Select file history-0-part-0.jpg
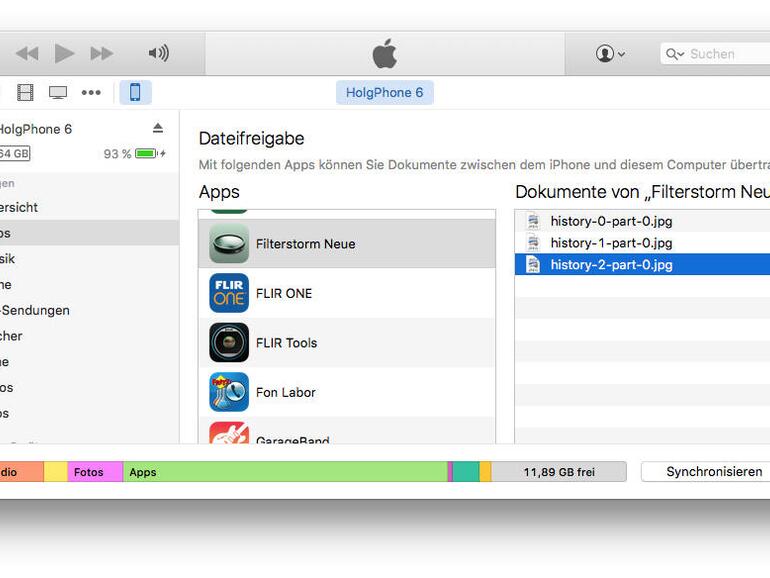Screen dimensions: 770x578 tap(642, 221)
